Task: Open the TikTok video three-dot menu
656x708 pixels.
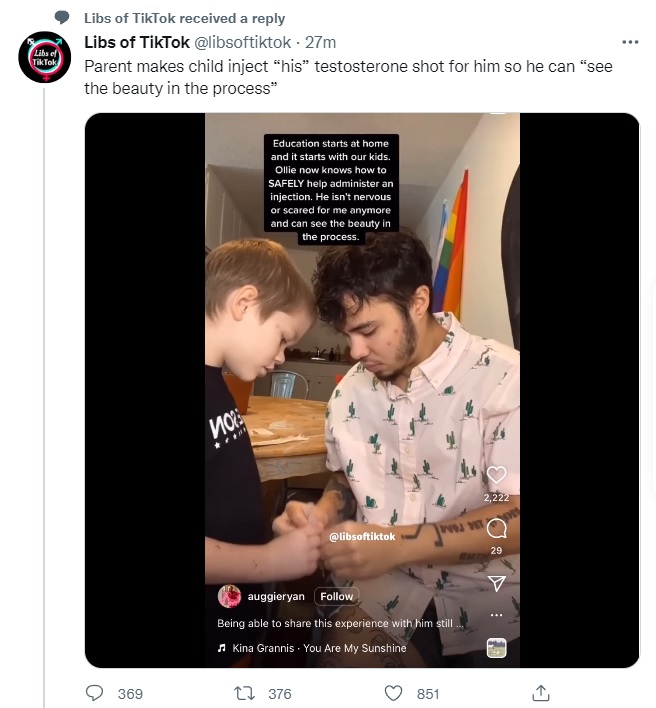Action: point(496,615)
